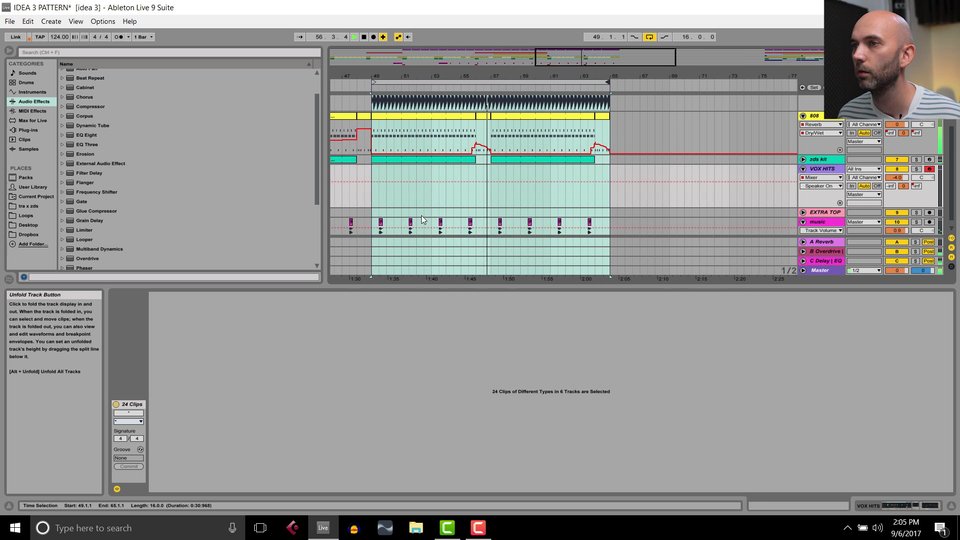
Task: Toggle MIDI Arrangement Overdub plus button
Action: pos(383,37)
